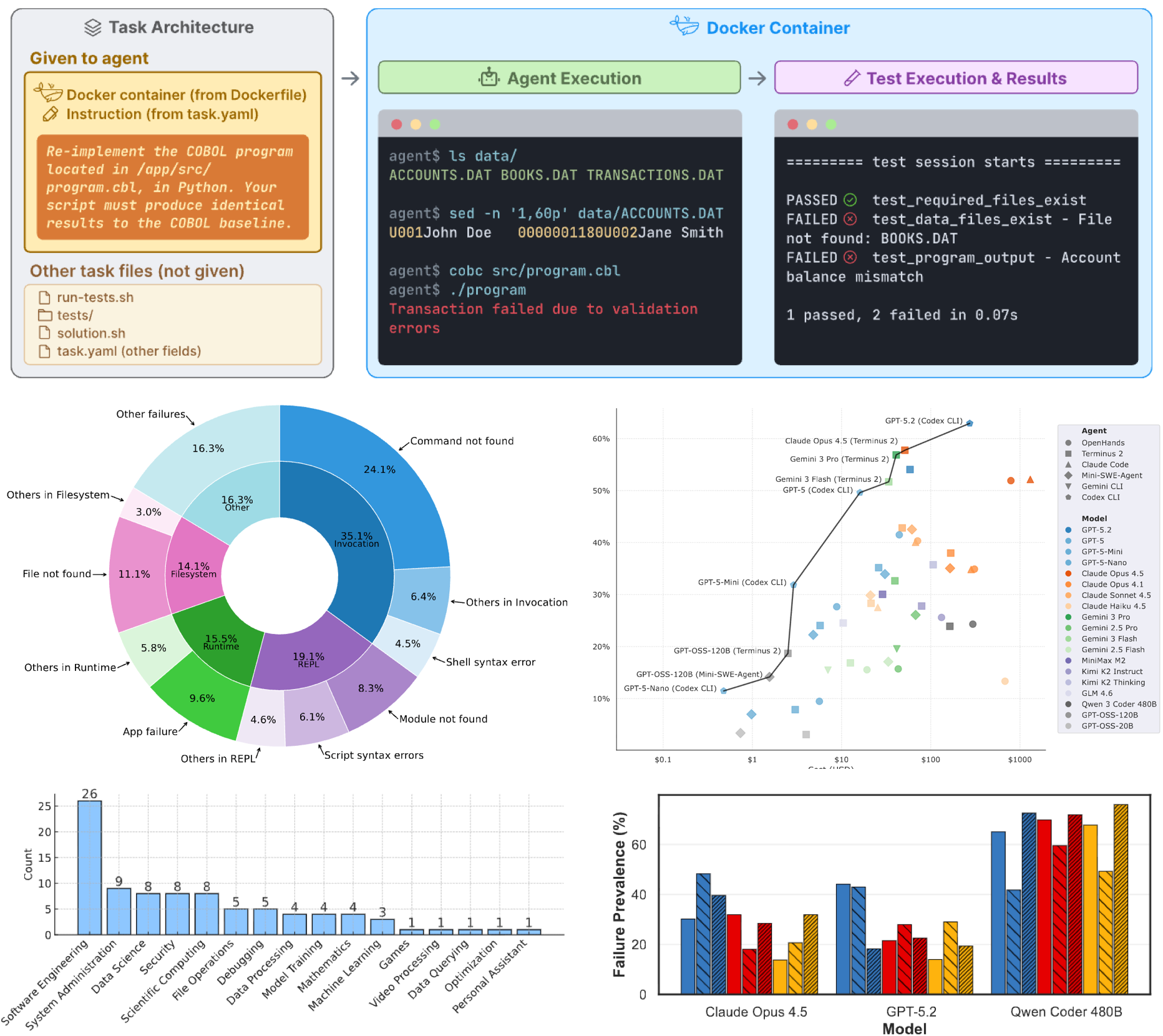Select the OpenHands agent legend marker
Viewport: 1163px width, 1036px height.
1068,443
